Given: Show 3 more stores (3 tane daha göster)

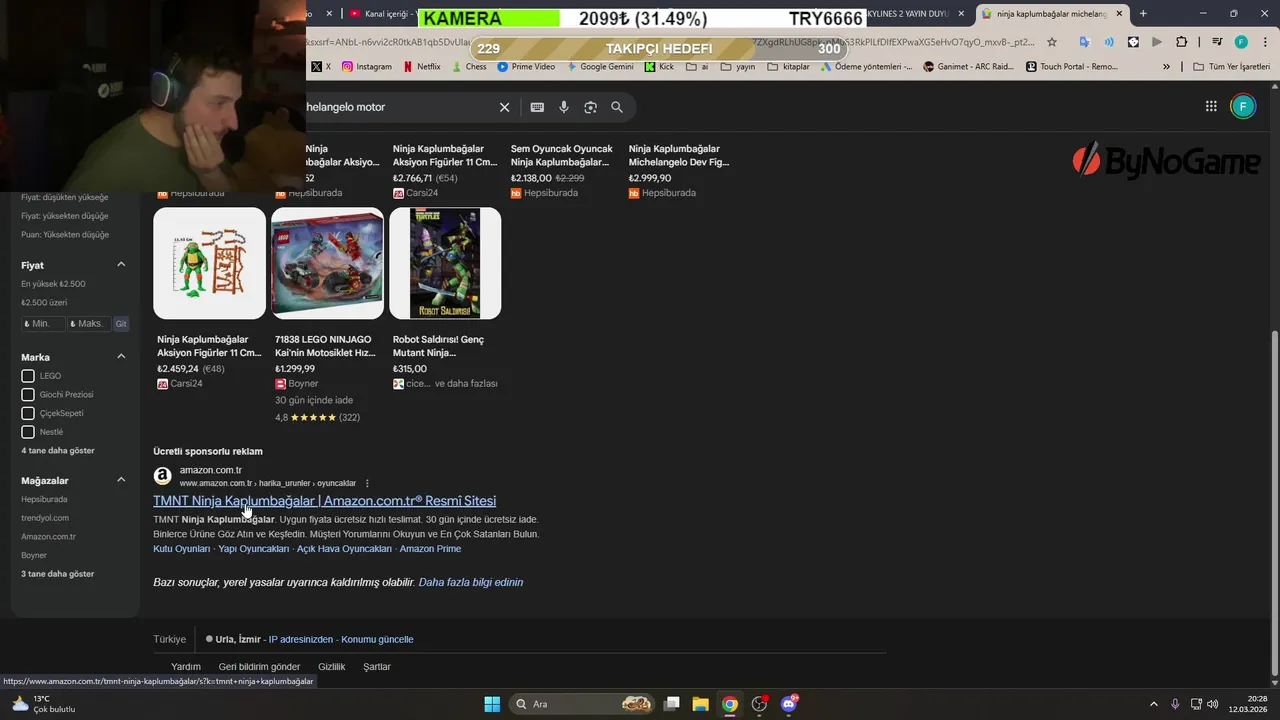Looking at the screenshot, I should point(58,574).
